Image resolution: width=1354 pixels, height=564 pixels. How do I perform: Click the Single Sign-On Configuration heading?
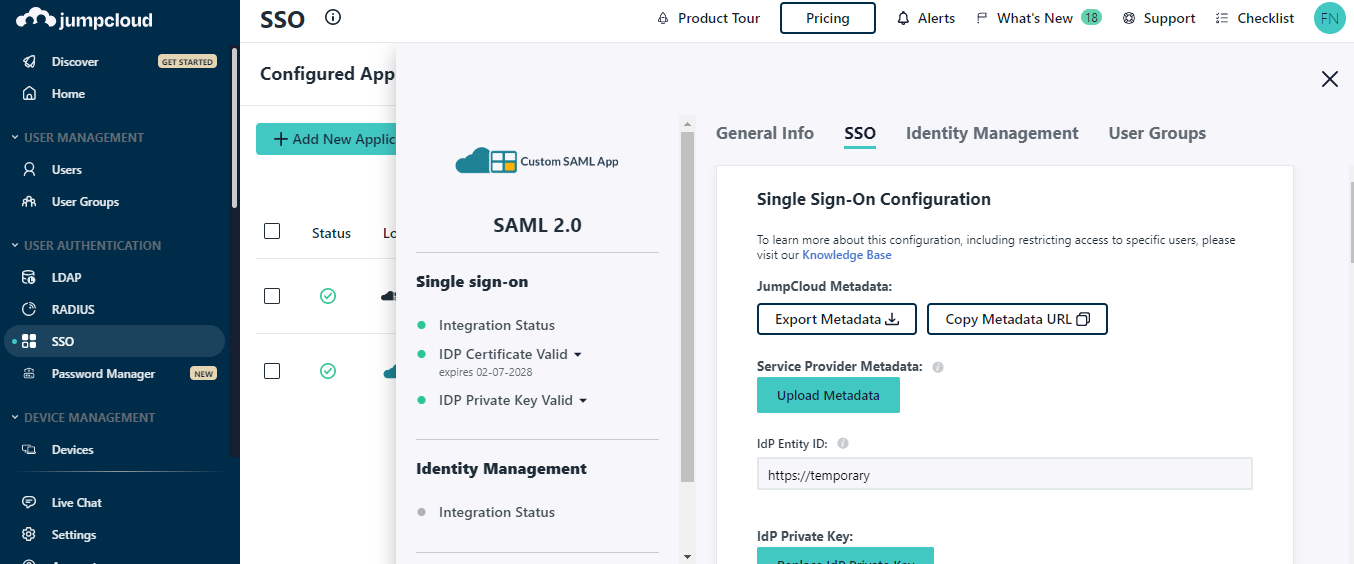click(x=874, y=199)
